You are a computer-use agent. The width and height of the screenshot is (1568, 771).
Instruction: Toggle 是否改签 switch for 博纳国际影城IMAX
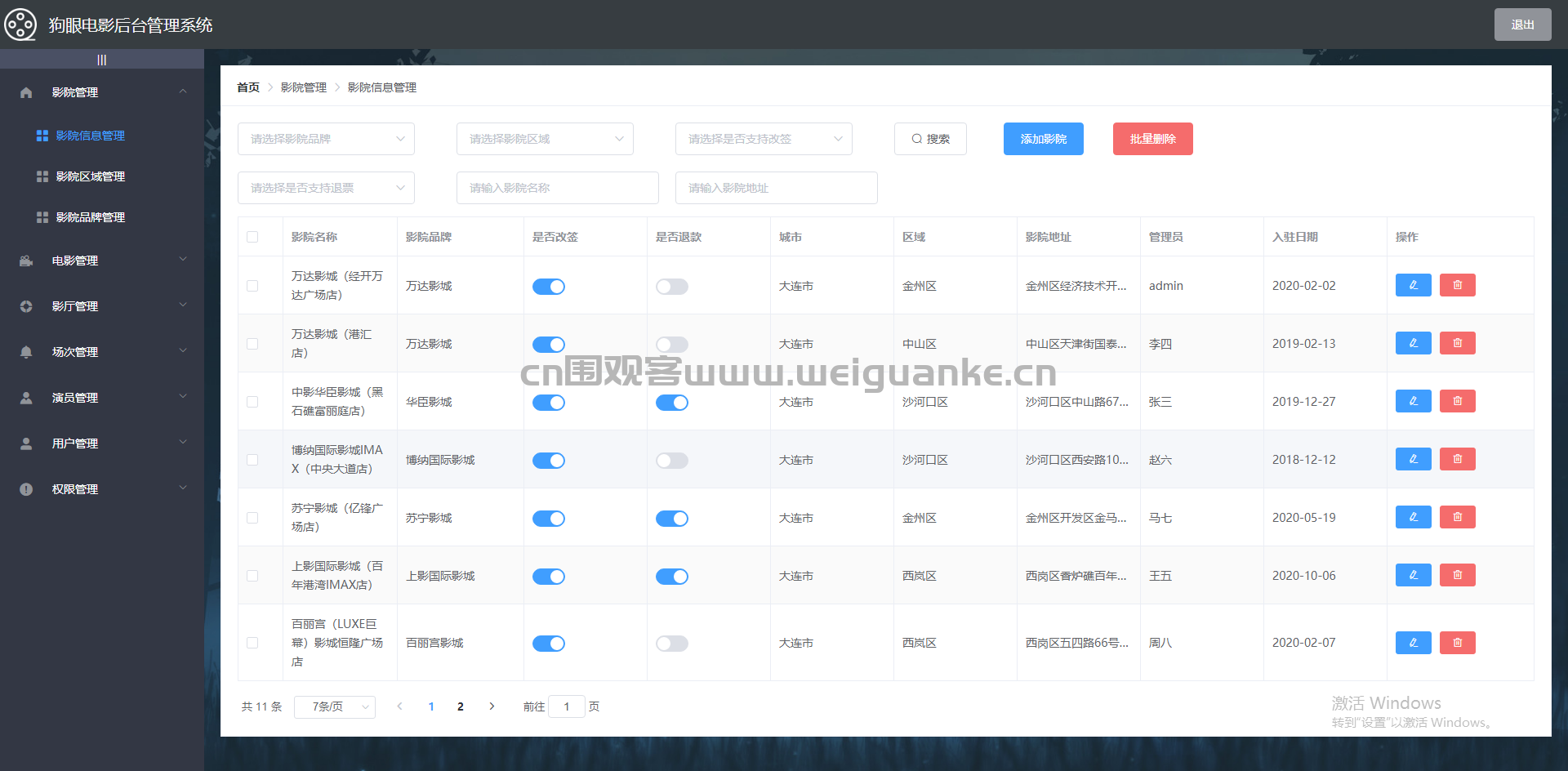coord(549,461)
